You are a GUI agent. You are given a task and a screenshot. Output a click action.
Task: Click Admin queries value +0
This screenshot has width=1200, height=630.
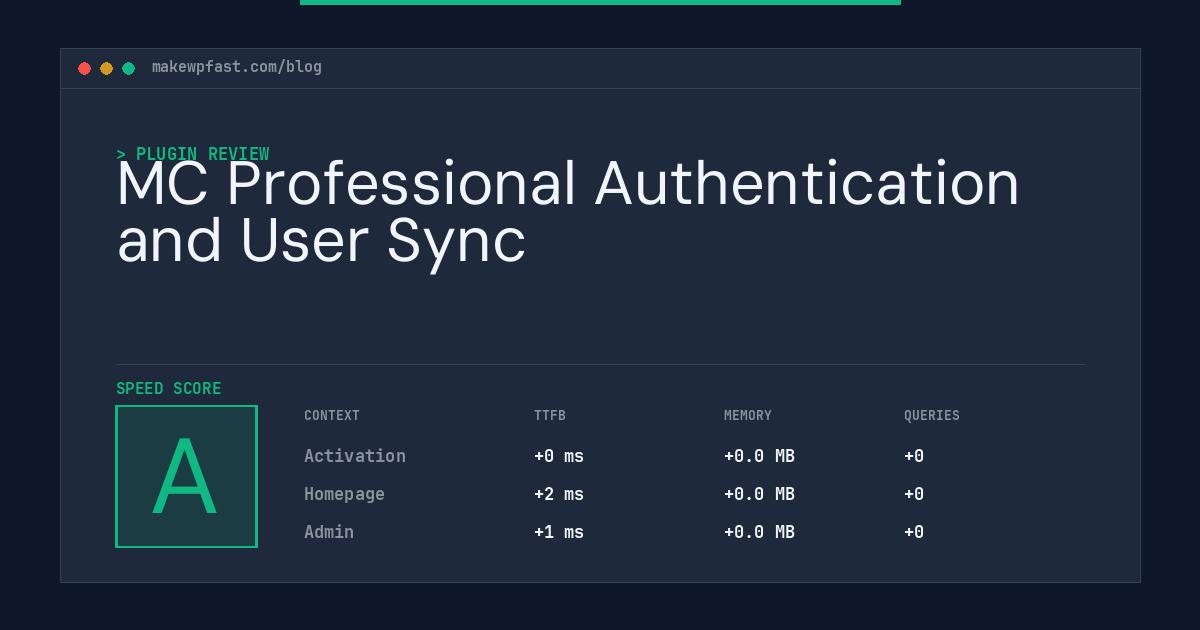[x=914, y=532]
